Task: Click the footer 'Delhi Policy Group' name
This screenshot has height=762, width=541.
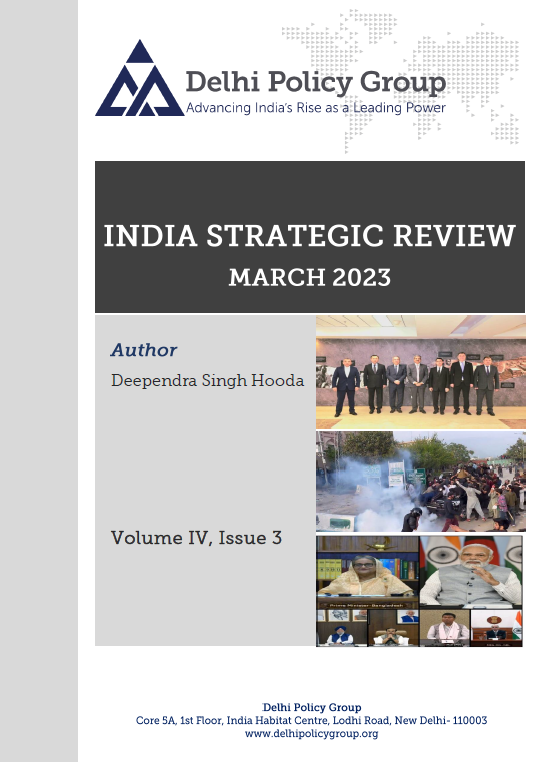Action: (312, 707)
